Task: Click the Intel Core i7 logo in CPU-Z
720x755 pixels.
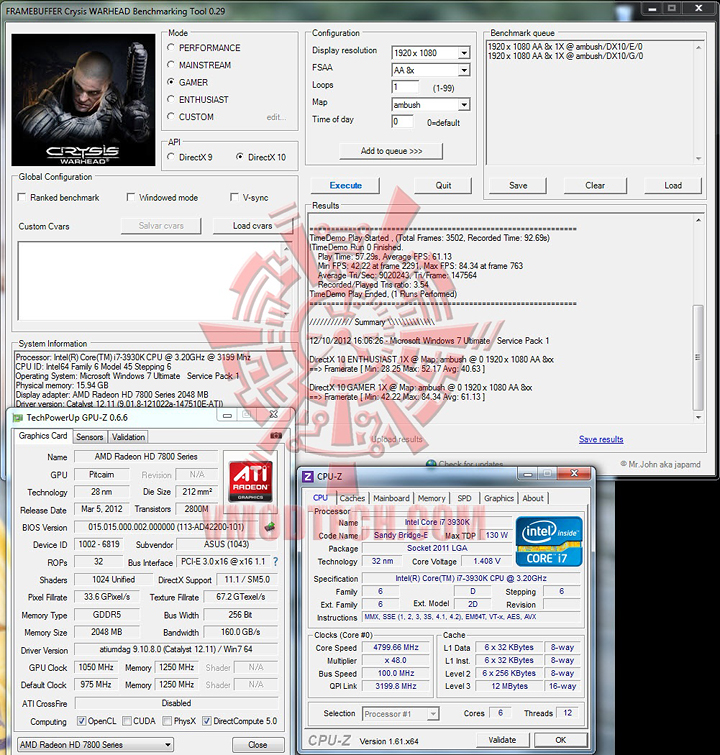Action: pos(549,541)
